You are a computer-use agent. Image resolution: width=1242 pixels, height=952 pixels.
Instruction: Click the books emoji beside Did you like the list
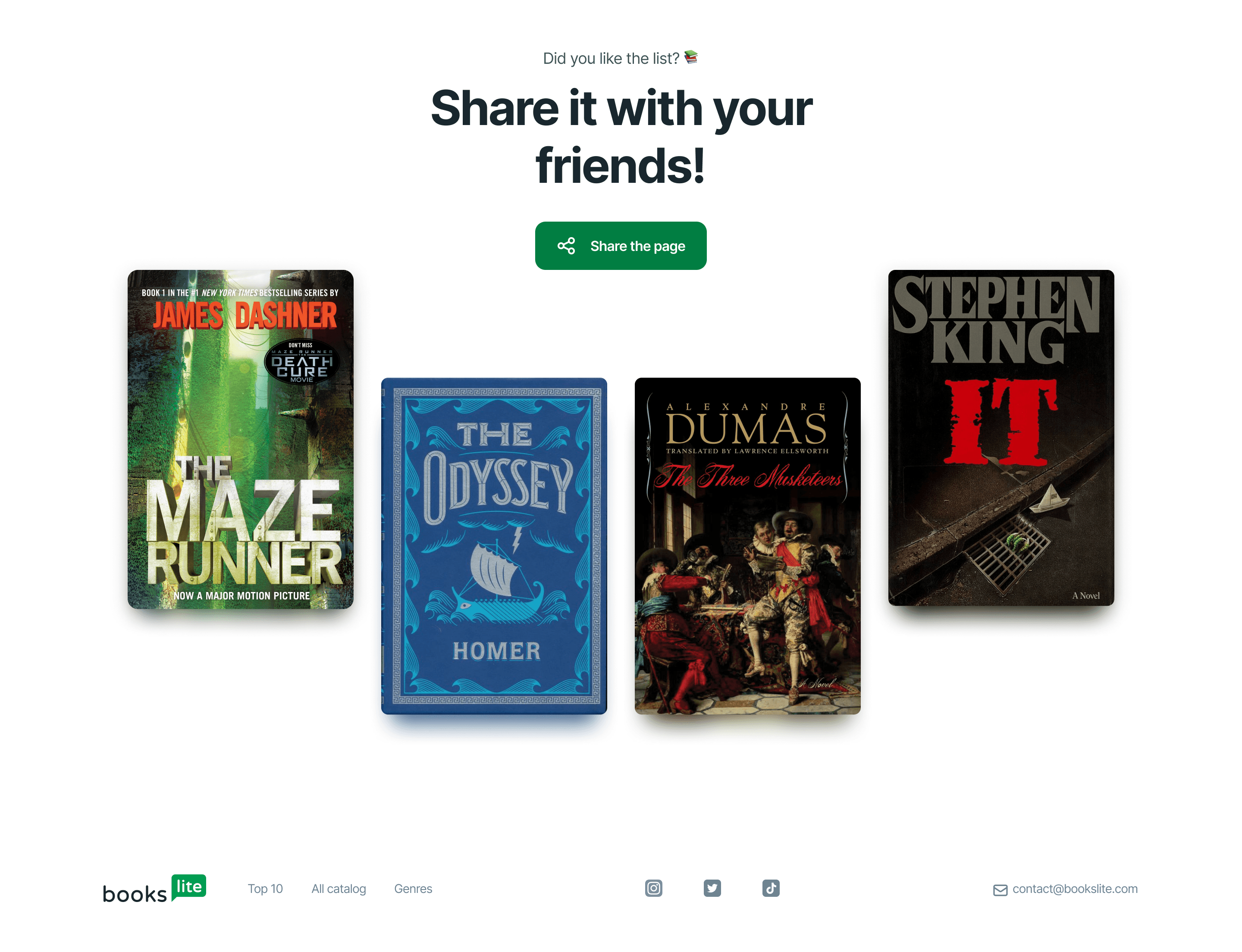pyautogui.click(x=690, y=57)
